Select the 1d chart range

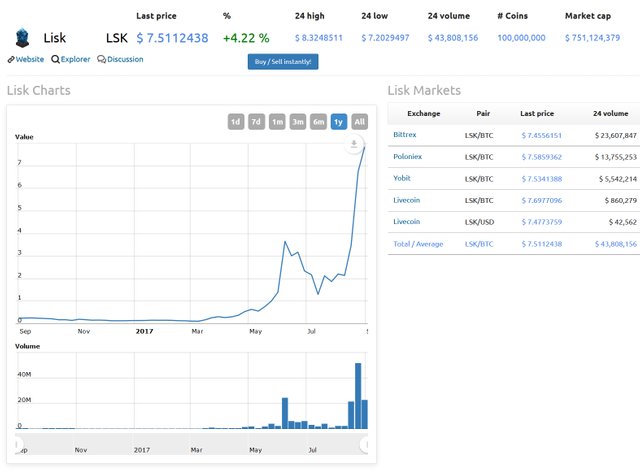point(236,122)
